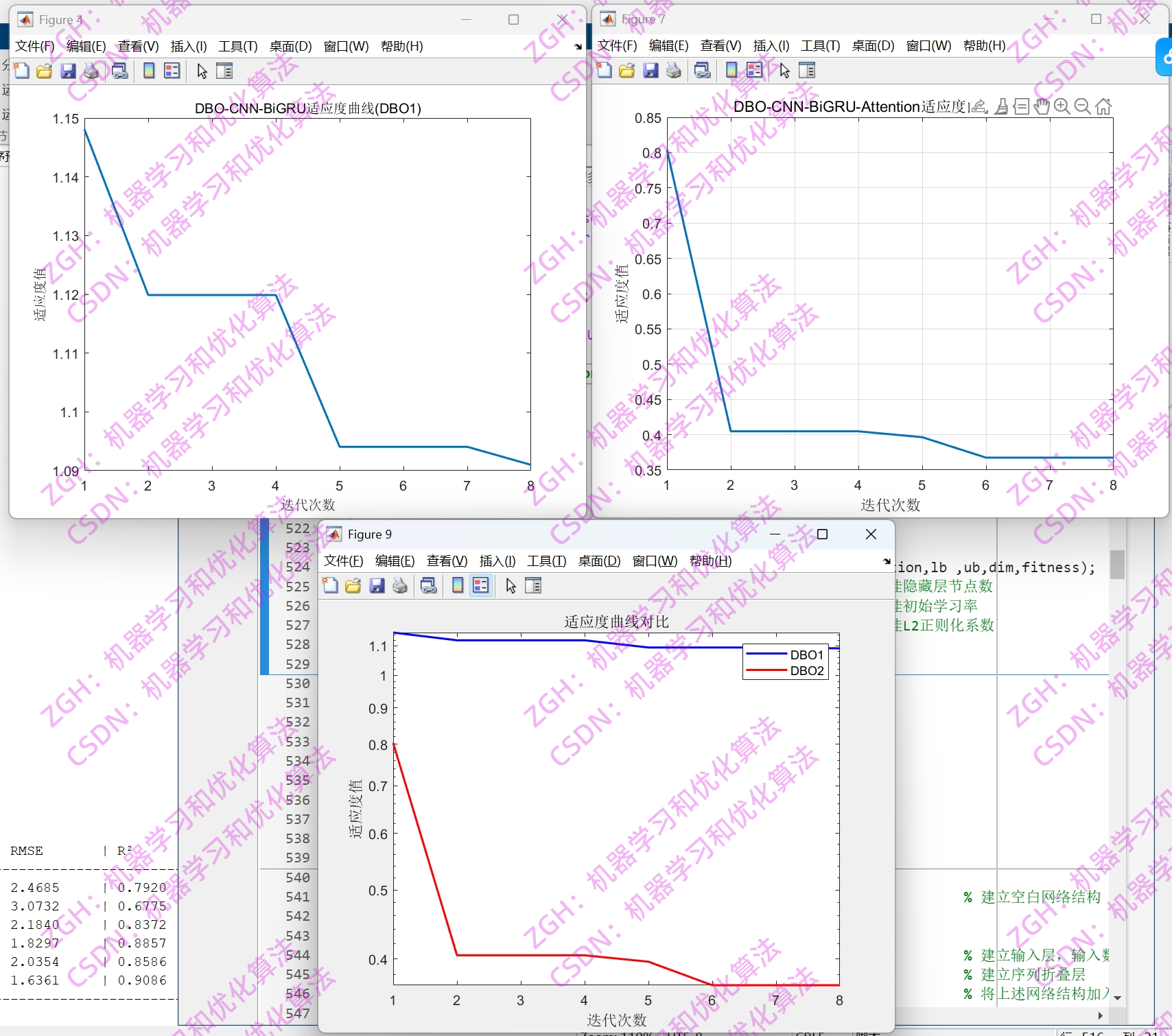Screen dimensions: 1172x1036
Task: Toggle highlighted legend icon in Figure 9 toolbar
Action: tap(481, 585)
